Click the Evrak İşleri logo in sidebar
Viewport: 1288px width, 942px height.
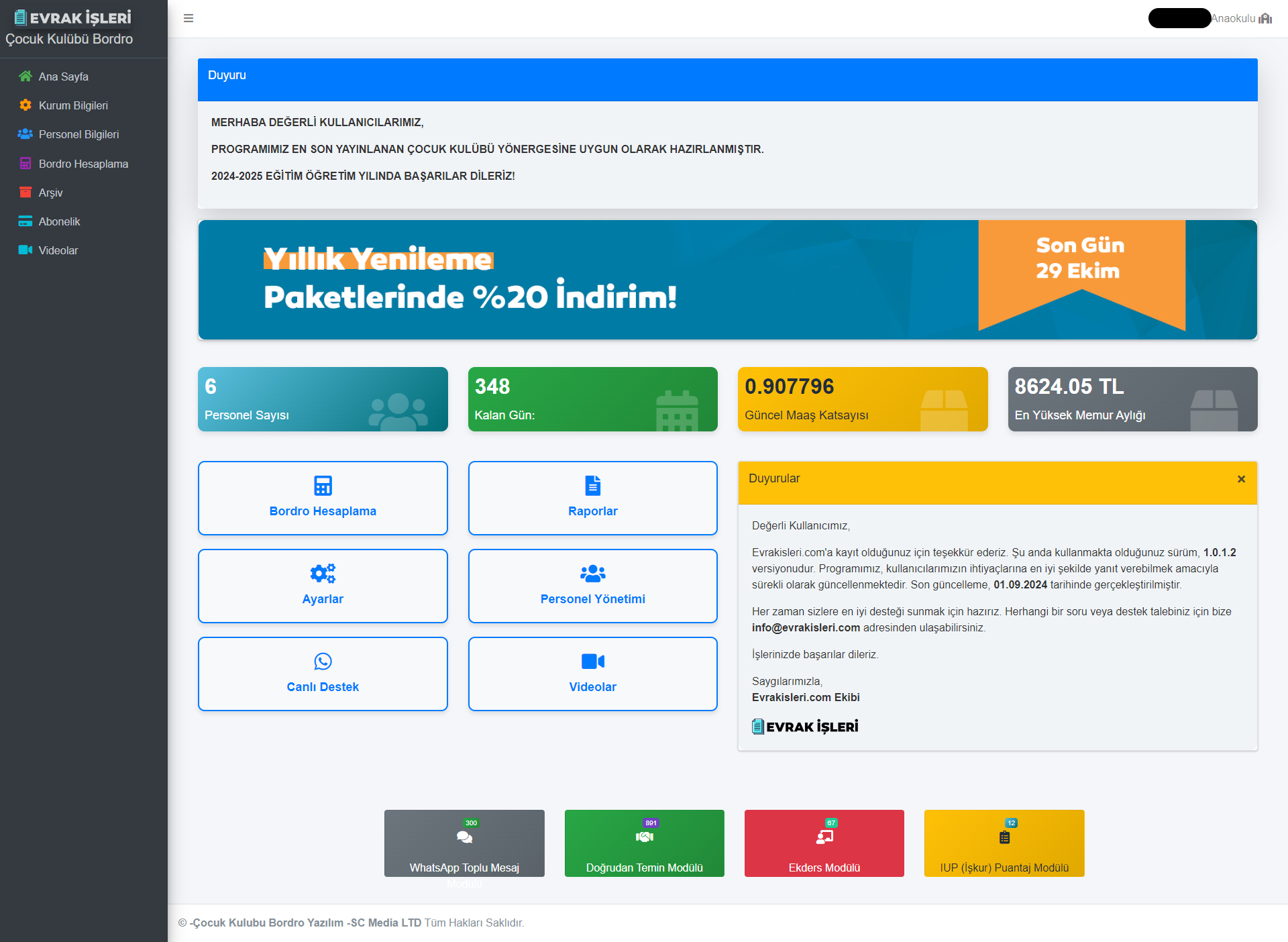tap(73, 17)
